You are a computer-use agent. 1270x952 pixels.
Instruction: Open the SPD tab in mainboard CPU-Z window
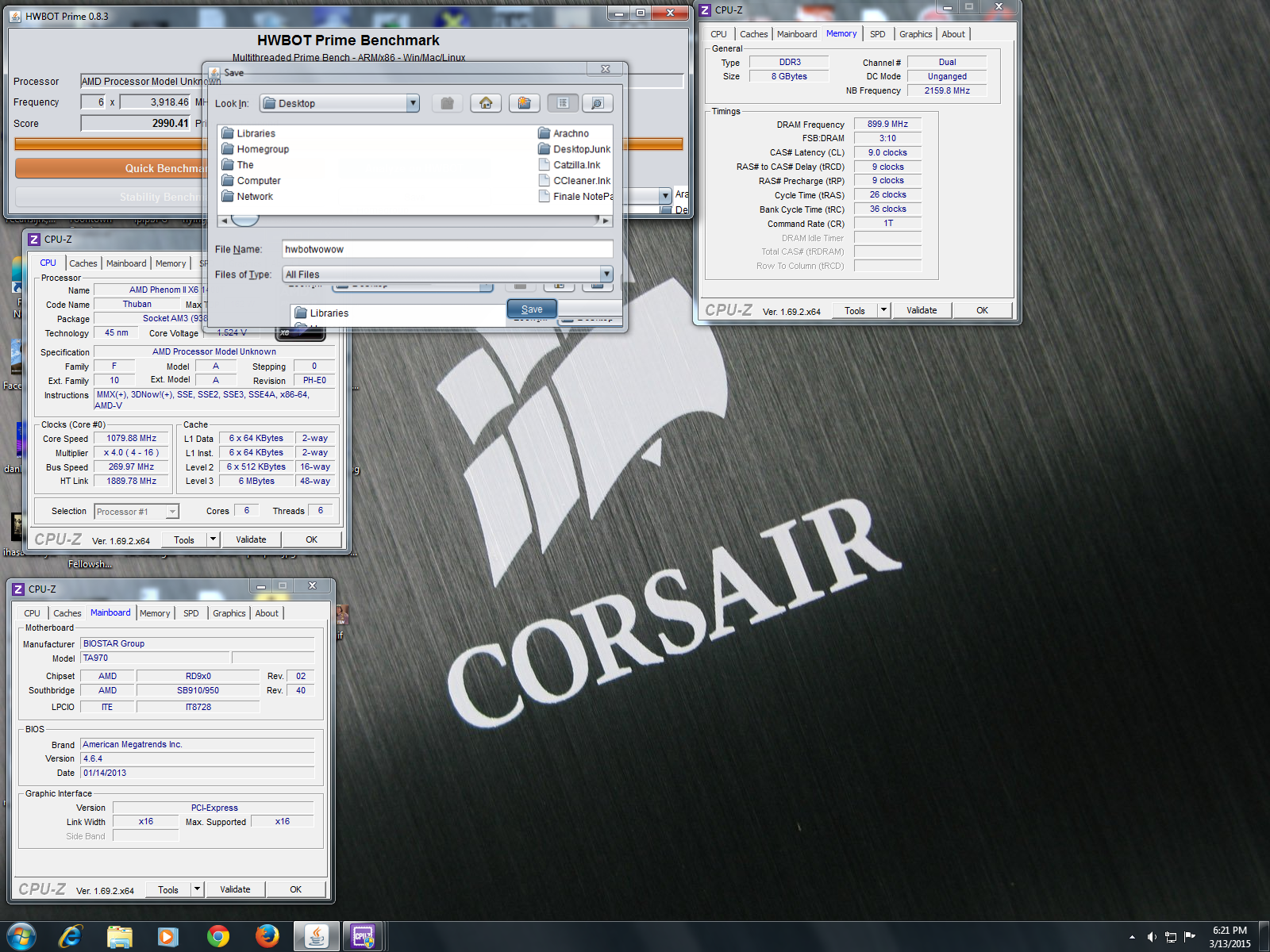(191, 613)
